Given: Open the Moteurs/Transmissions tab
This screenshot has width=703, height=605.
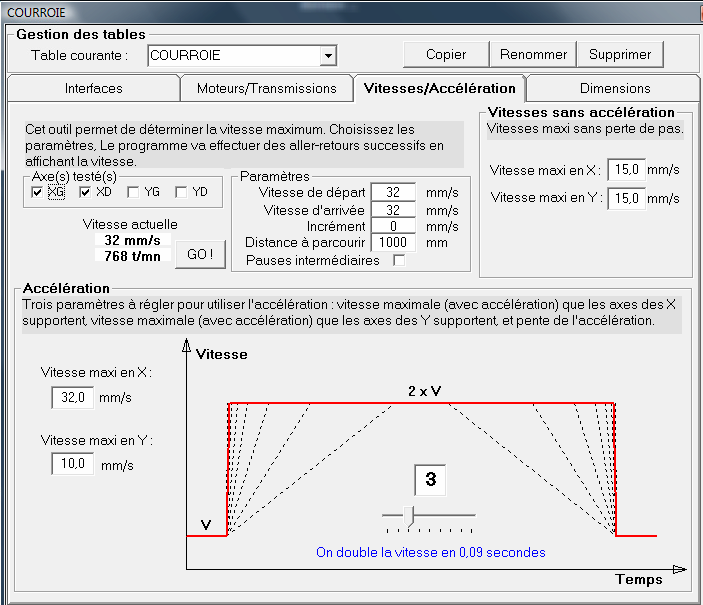Looking at the screenshot, I should pos(266,88).
